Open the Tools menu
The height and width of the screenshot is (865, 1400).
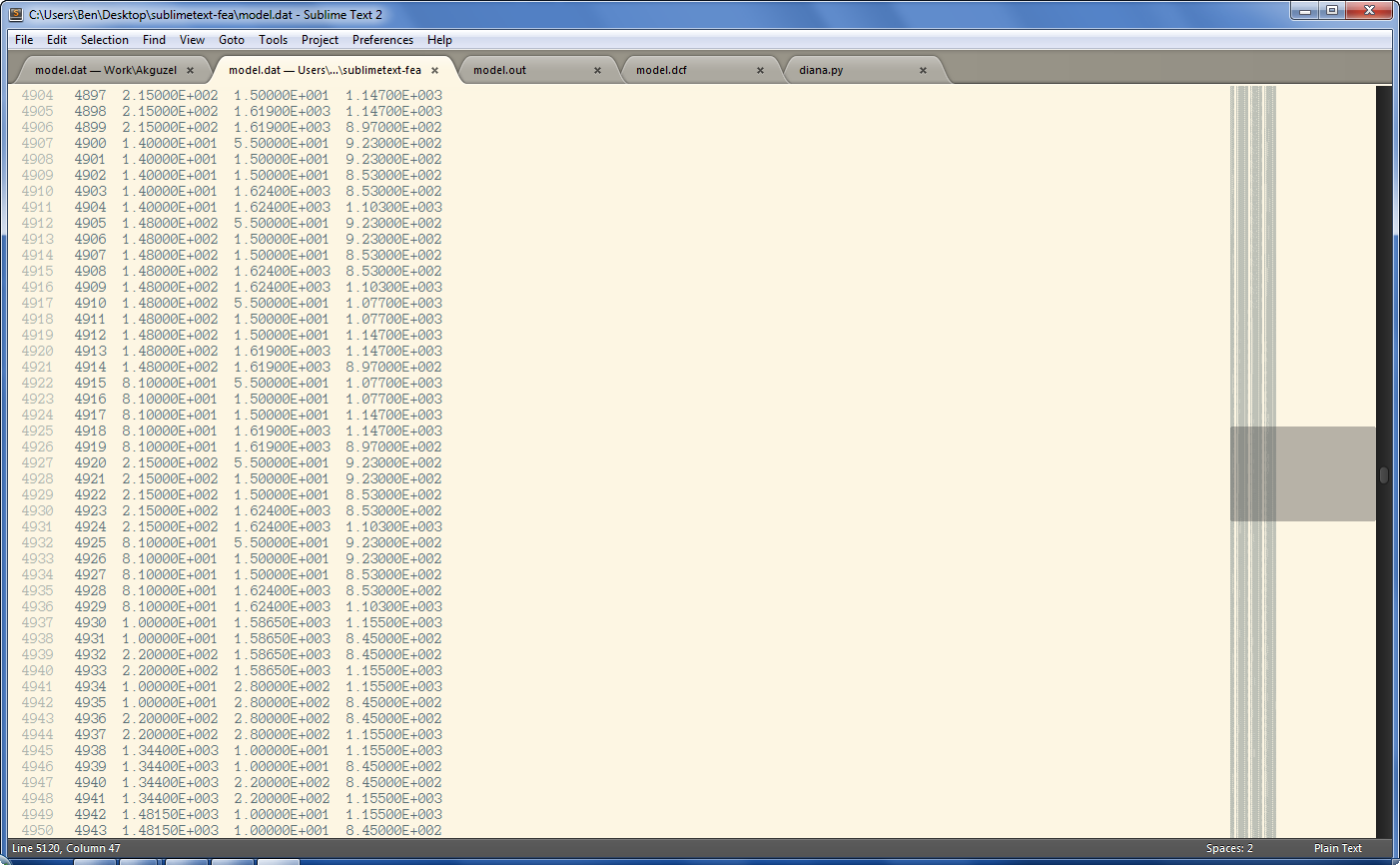coord(273,40)
